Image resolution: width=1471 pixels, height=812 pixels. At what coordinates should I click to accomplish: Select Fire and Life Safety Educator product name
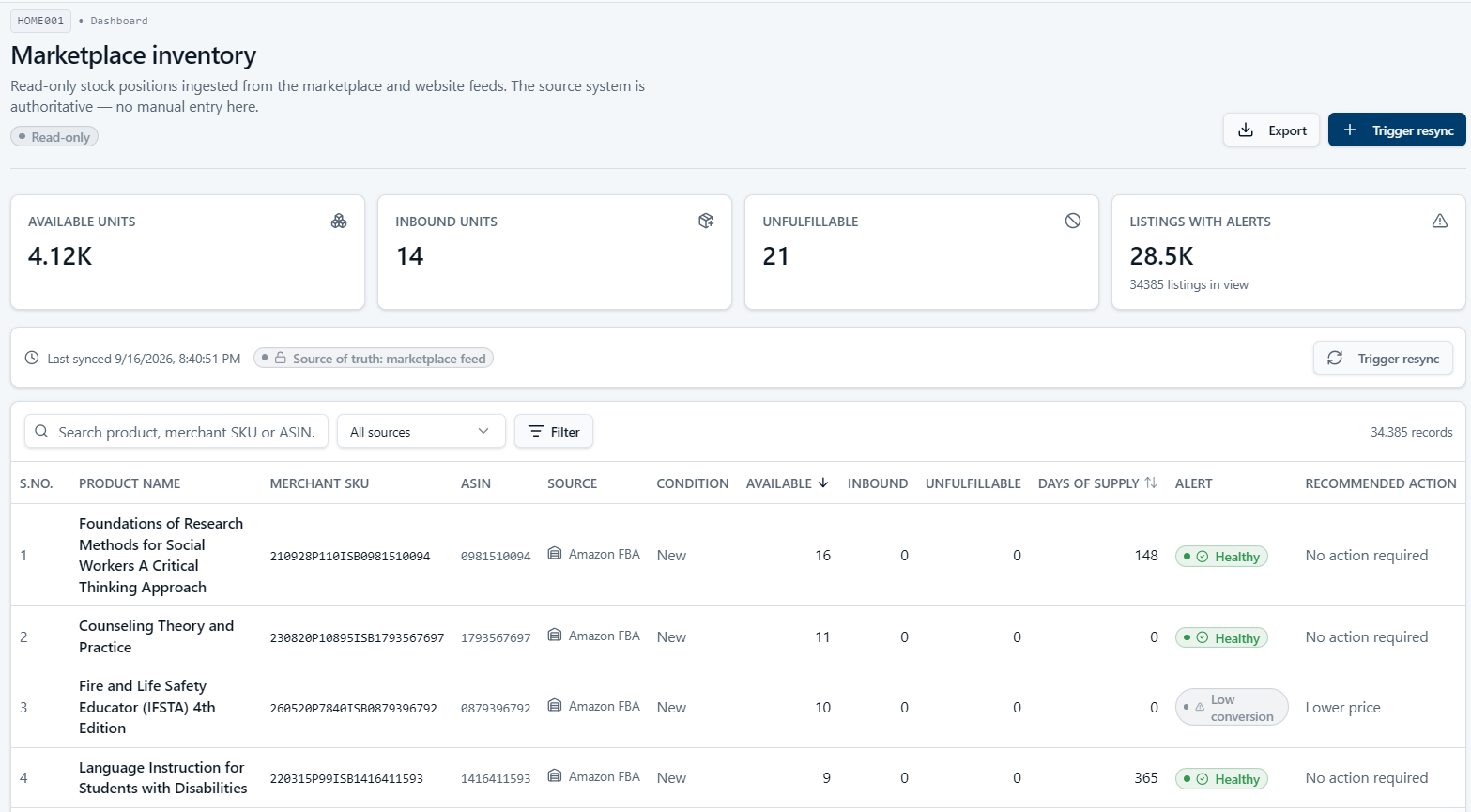click(147, 707)
